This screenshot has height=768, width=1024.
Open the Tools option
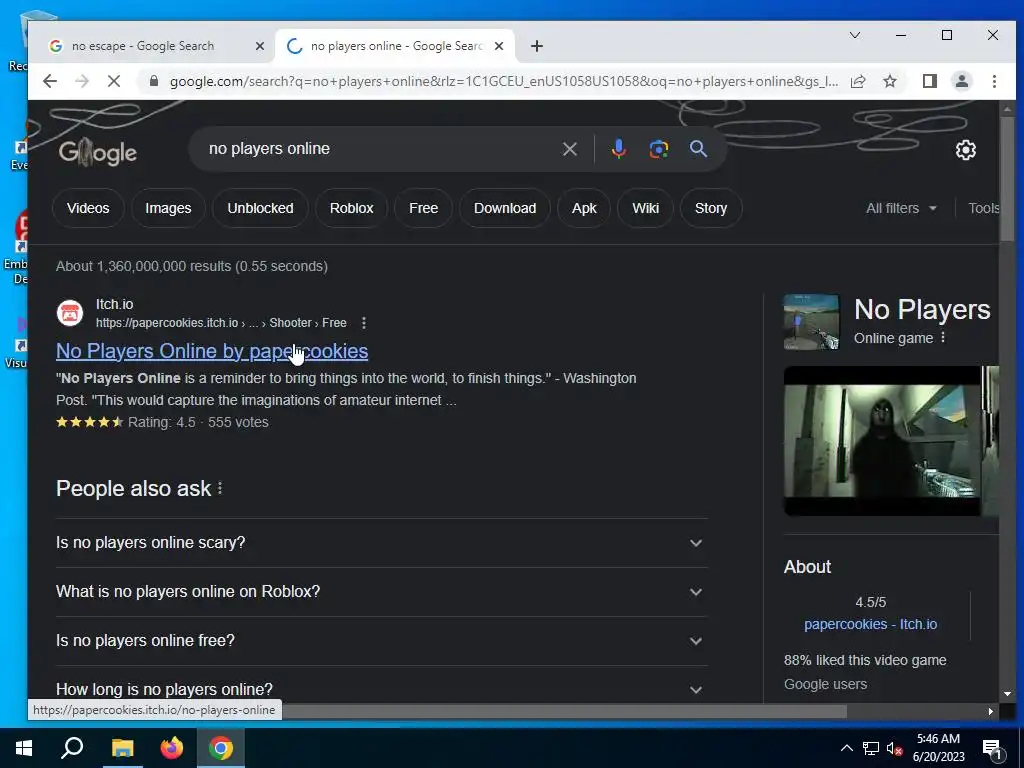pyautogui.click(x=983, y=208)
